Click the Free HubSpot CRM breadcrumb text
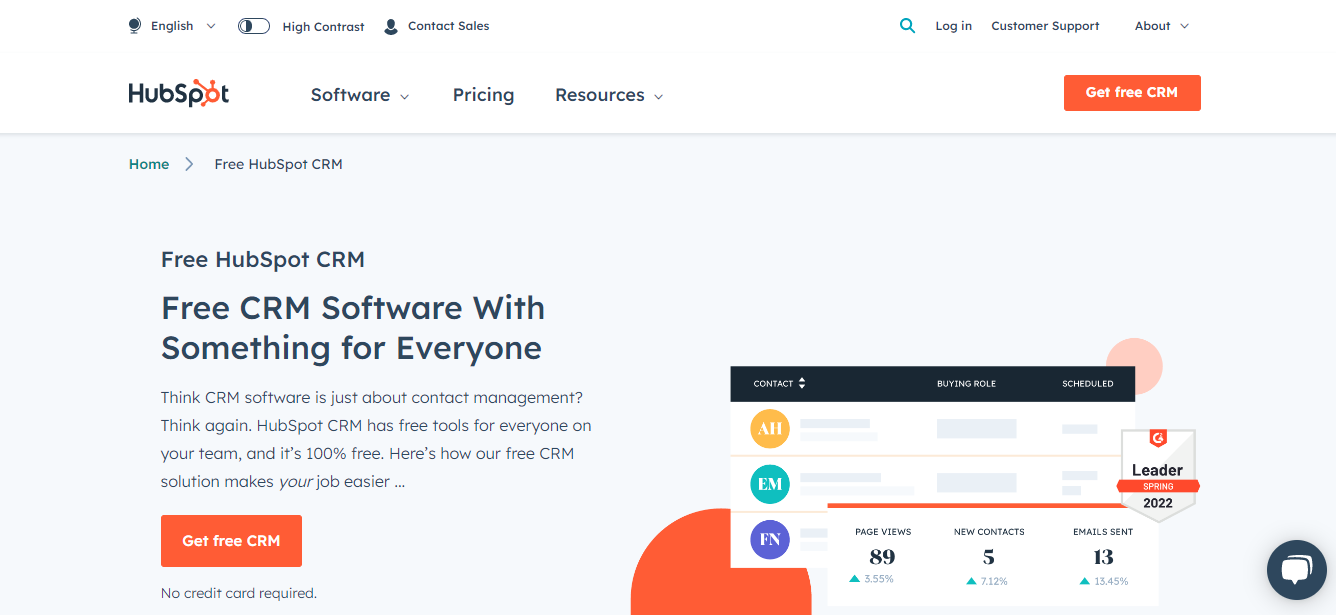This screenshot has width=1336, height=615. [278, 164]
